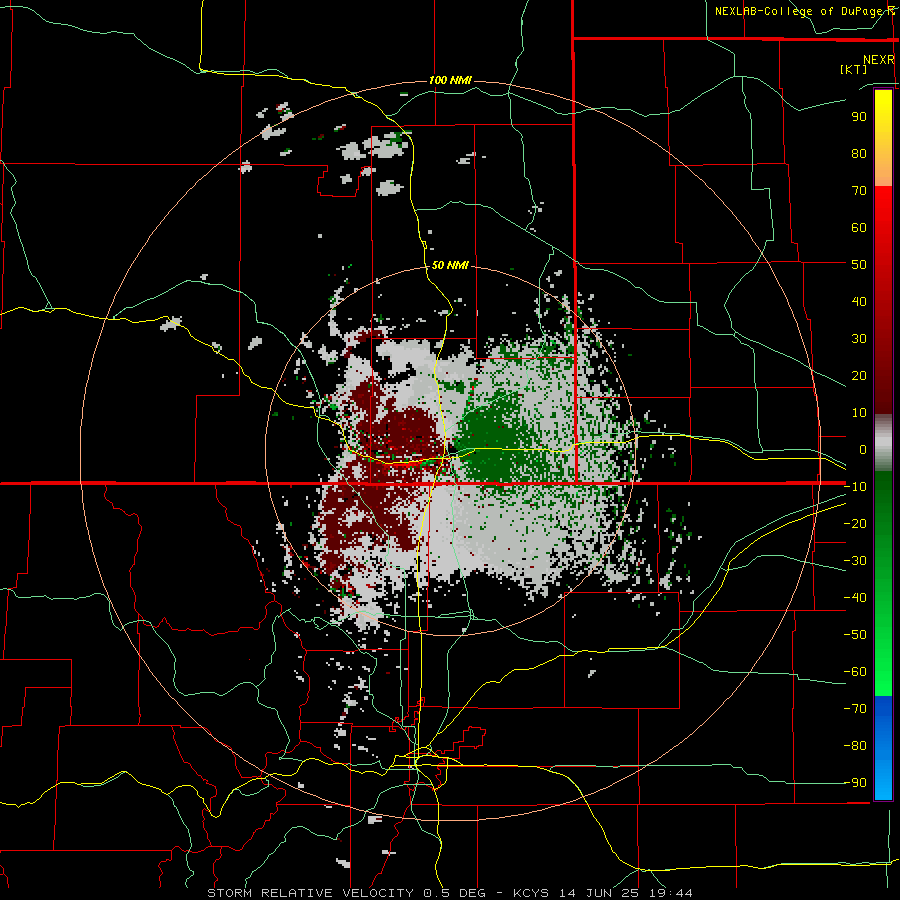Pick the light blue bottom segment of color bar

click(883, 781)
